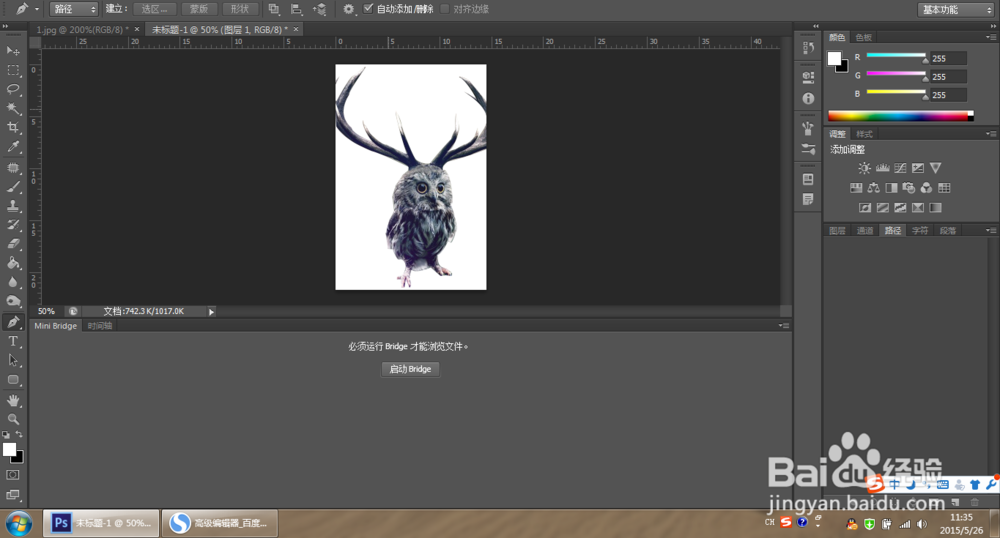This screenshot has height=538, width=1000.
Task: Select the Horizontal Type tool
Action: [13, 342]
